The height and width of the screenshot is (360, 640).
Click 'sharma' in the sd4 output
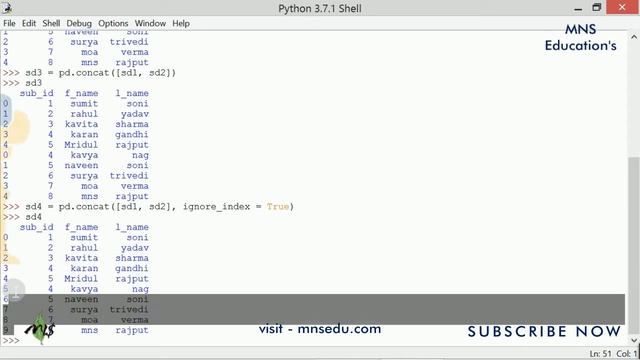131,258
